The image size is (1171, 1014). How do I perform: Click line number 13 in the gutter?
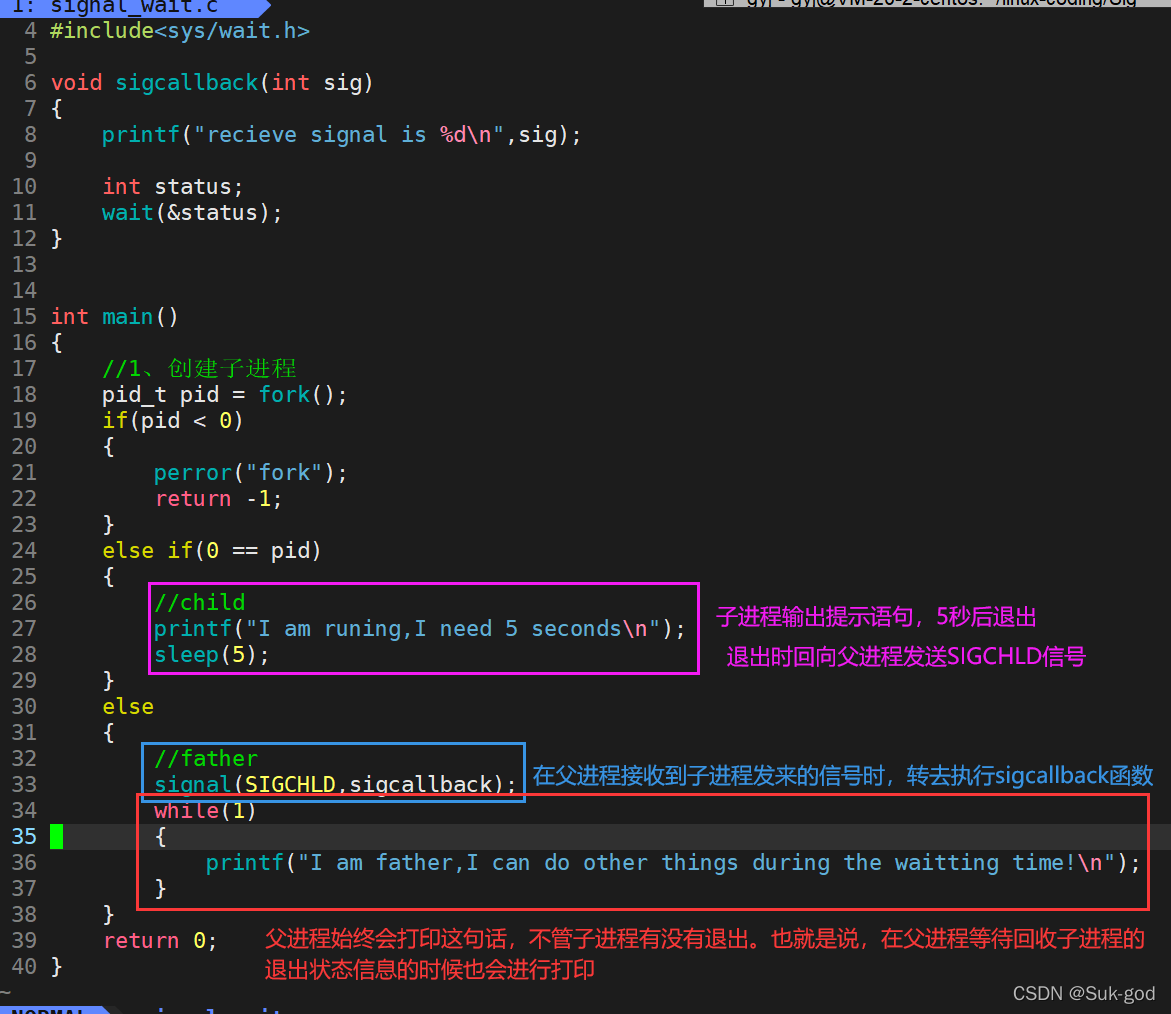tap(24, 265)
